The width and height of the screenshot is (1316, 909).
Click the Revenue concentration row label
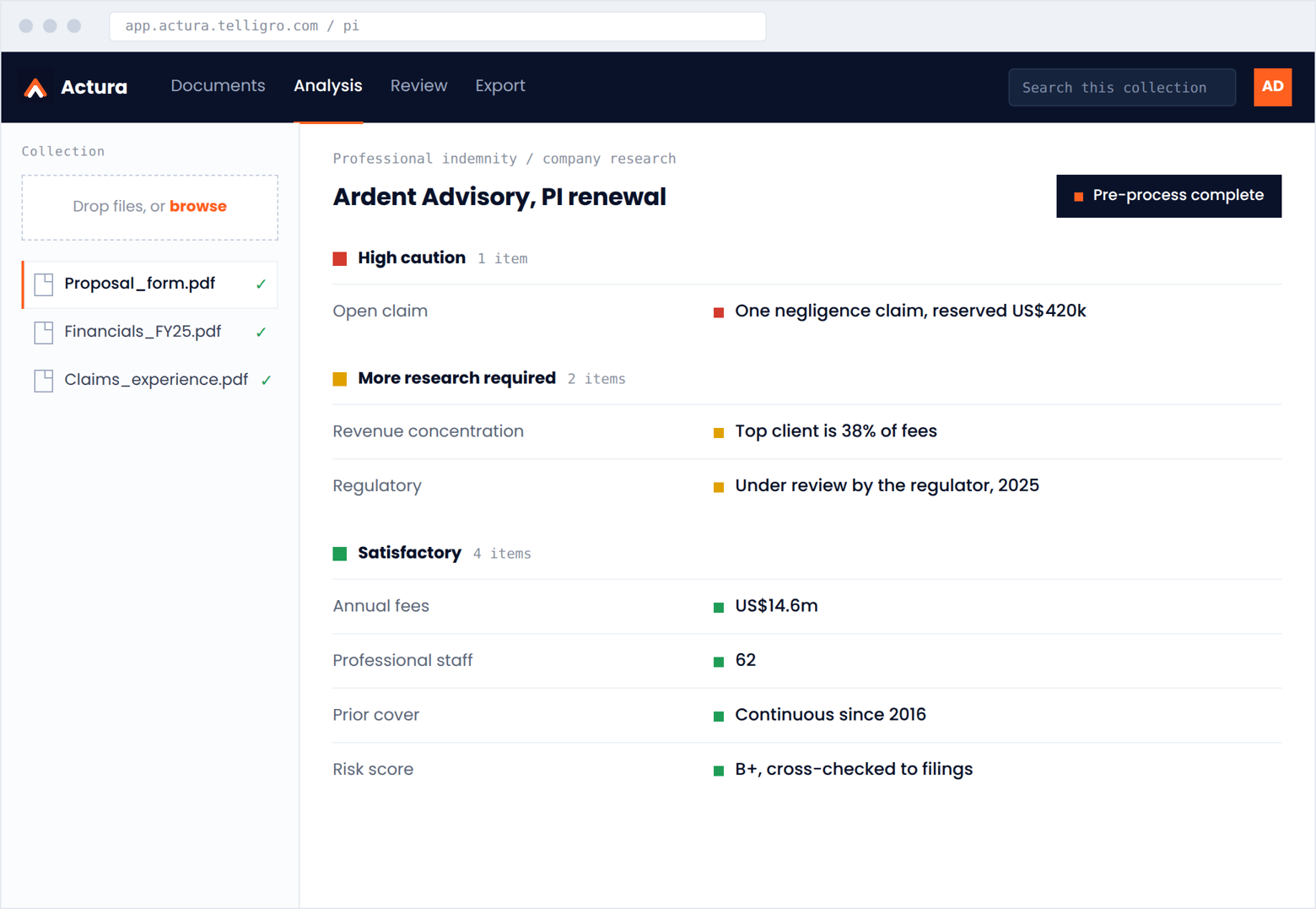coord(429,431)
